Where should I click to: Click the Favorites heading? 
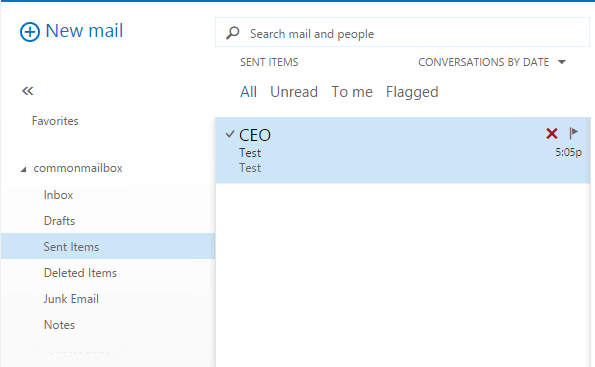tap(55, 121)
